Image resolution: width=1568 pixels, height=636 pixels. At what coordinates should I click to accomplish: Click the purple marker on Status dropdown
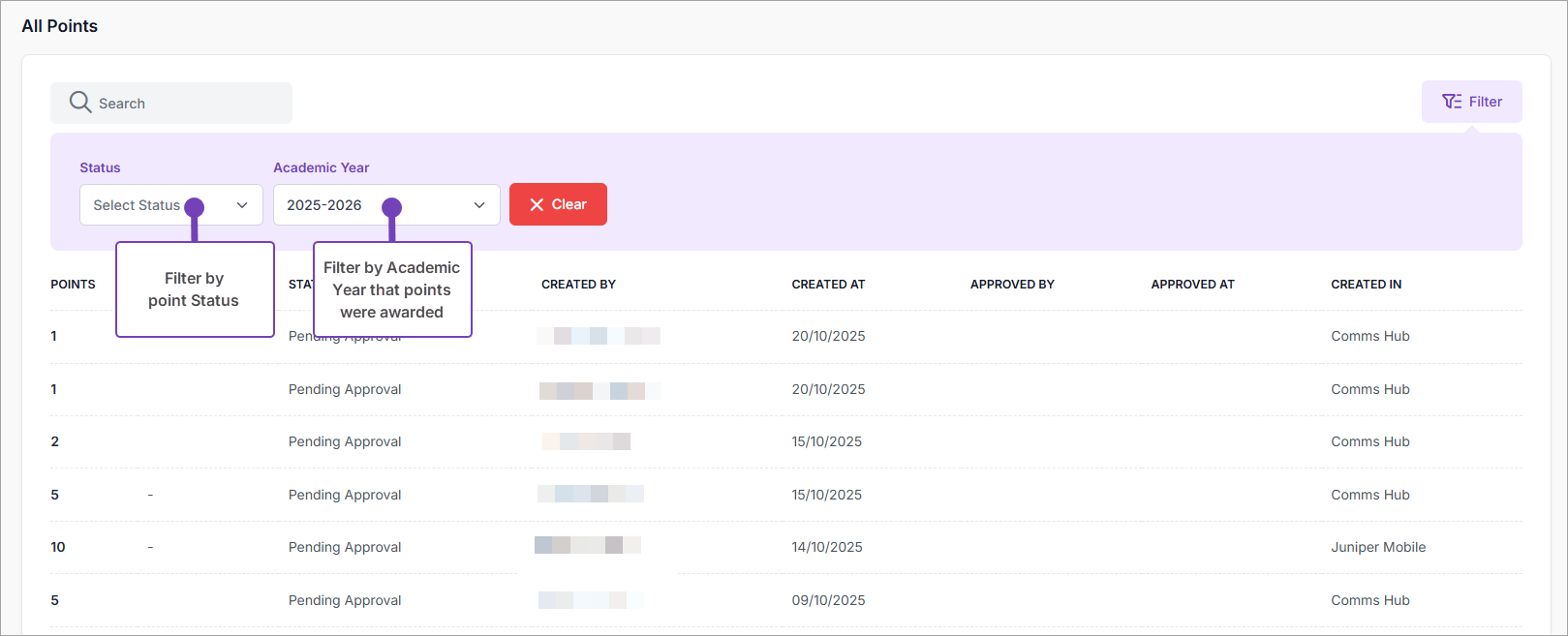[x=195, y=207]
